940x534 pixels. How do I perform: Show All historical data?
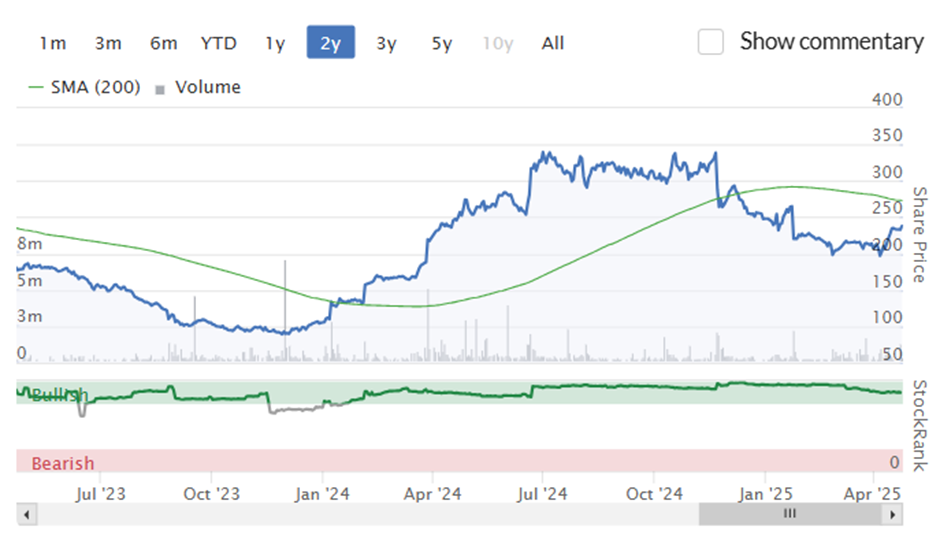pos(553,43)
